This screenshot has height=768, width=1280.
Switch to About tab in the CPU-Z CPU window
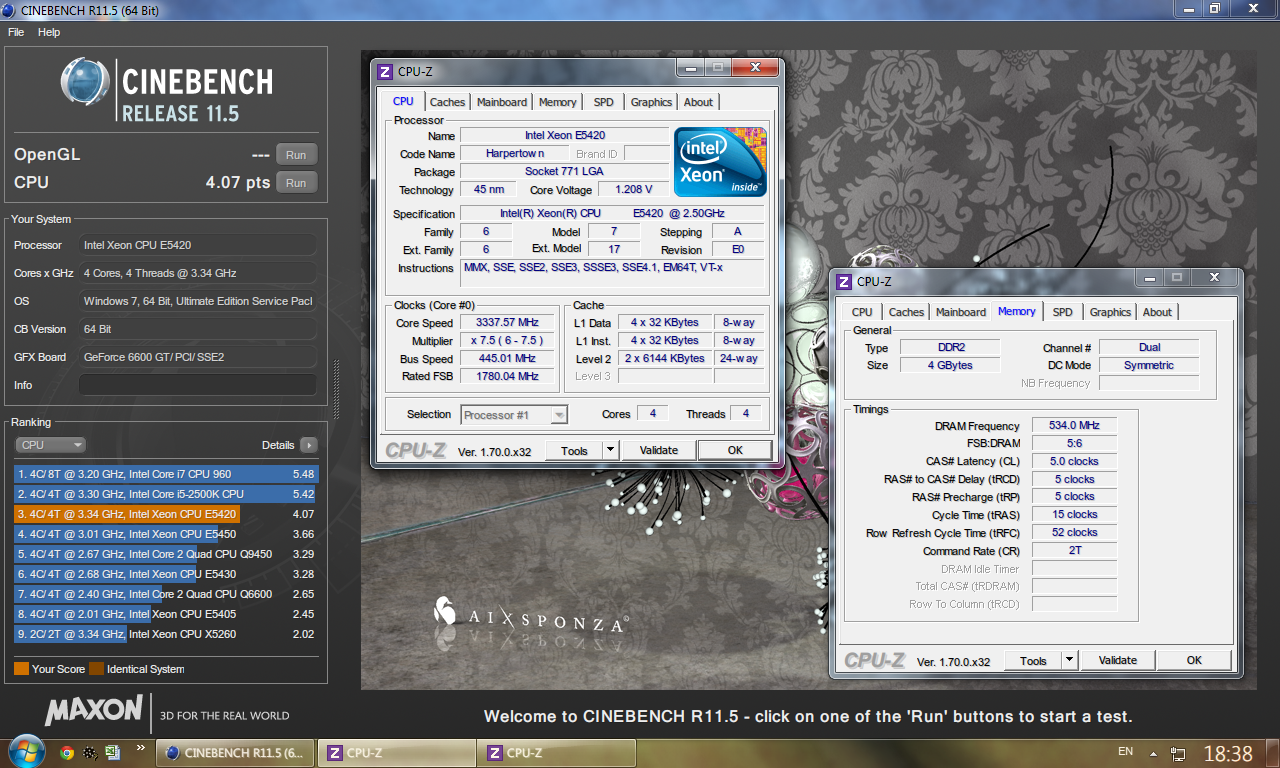pos(698,102)
